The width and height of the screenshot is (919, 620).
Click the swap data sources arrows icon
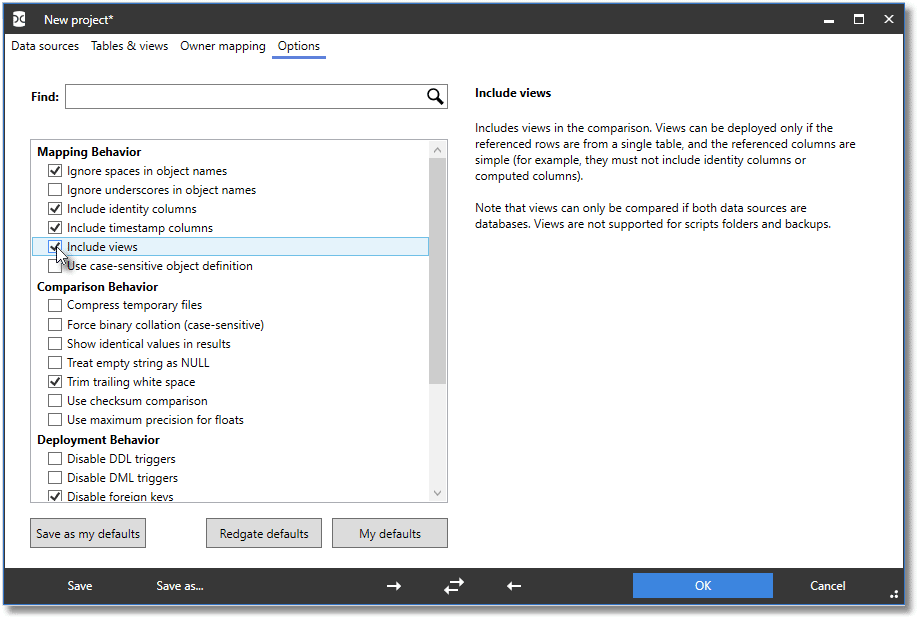[454, 586]
